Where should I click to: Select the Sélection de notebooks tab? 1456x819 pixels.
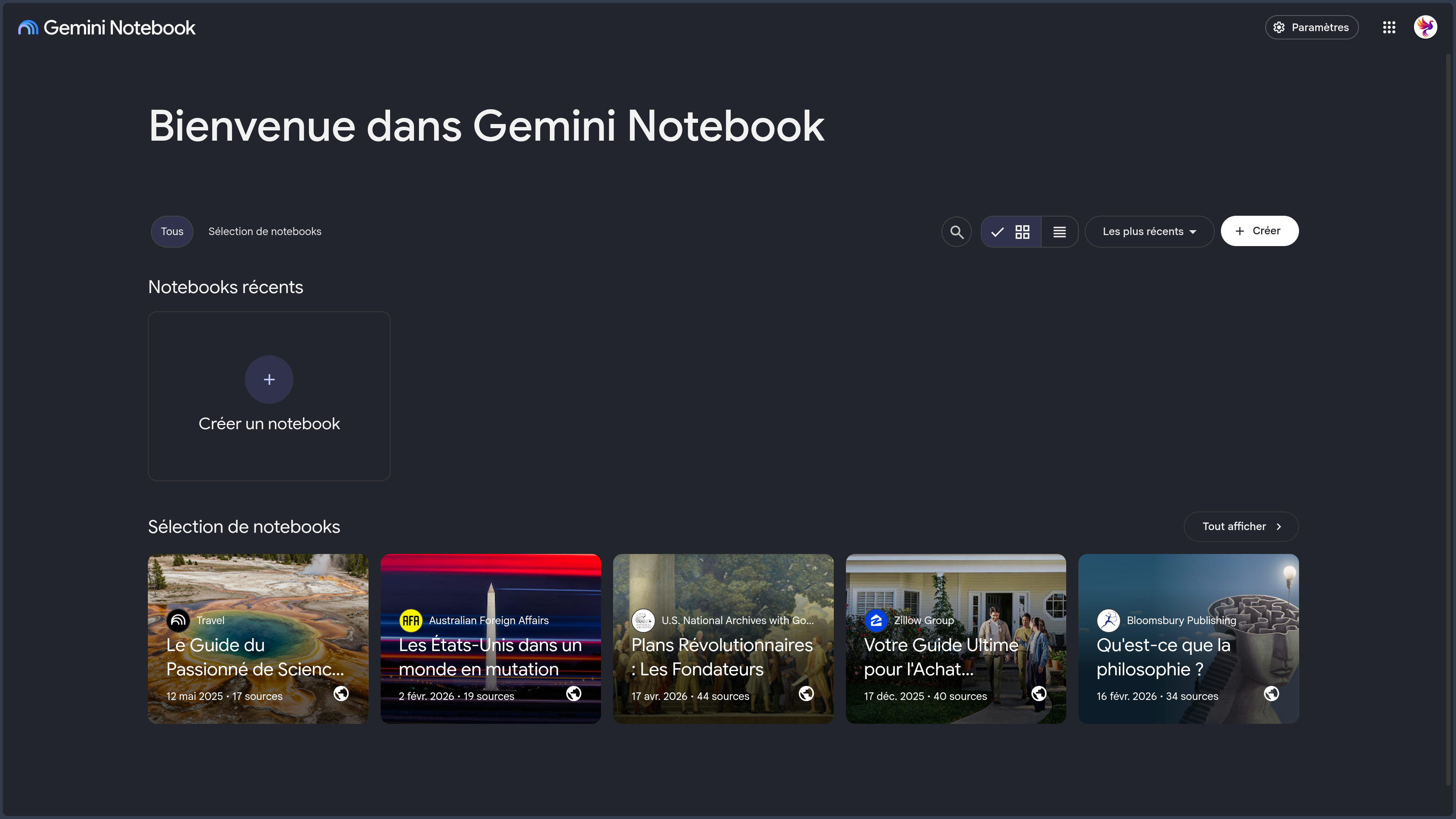pyautogui.click(x=265, y=232)
